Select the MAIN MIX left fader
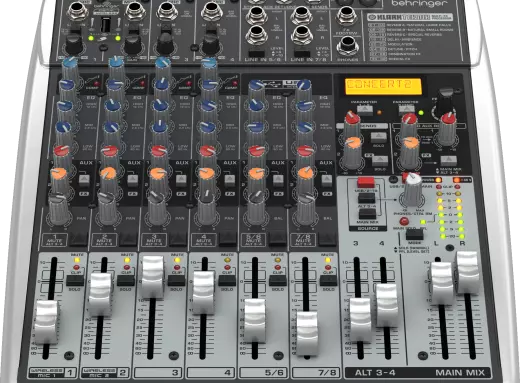 441,283
